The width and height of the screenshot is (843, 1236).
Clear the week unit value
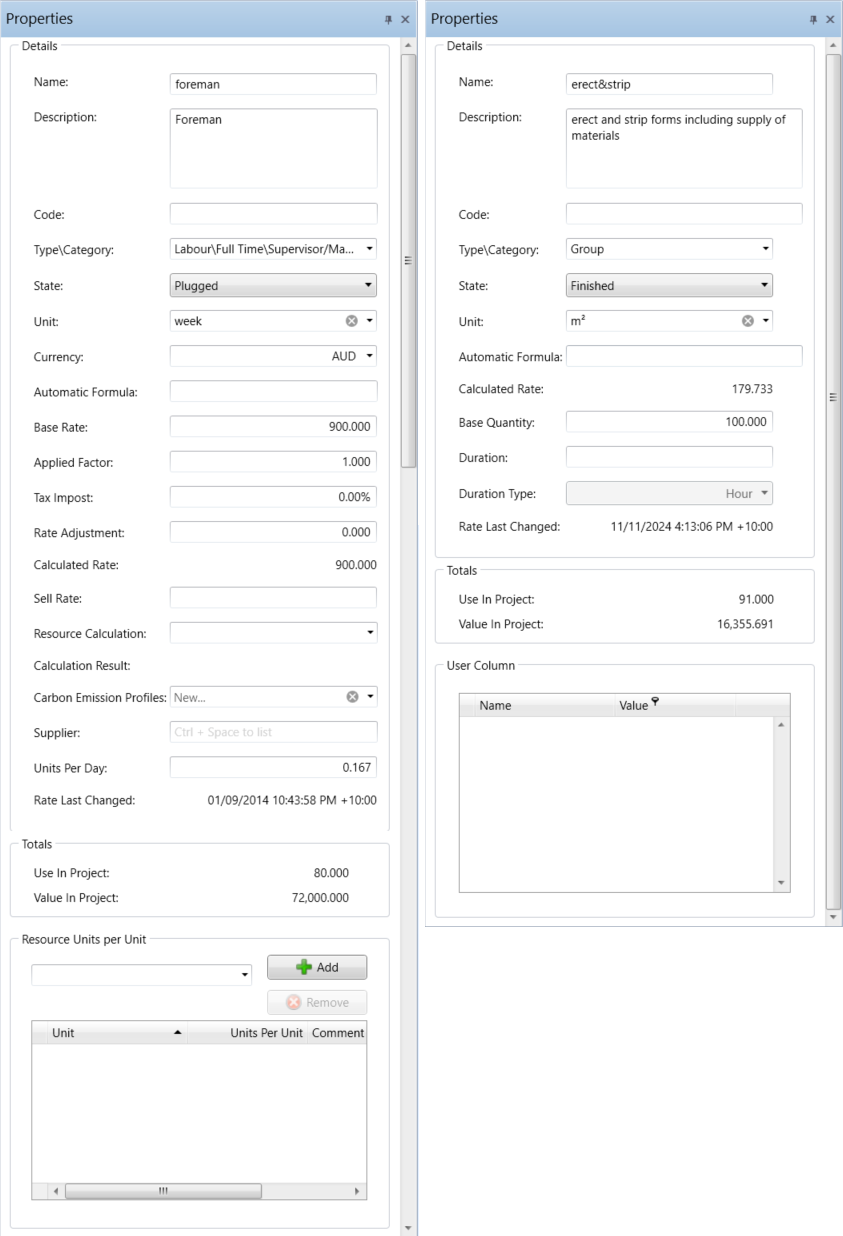[x=351, y=321]
